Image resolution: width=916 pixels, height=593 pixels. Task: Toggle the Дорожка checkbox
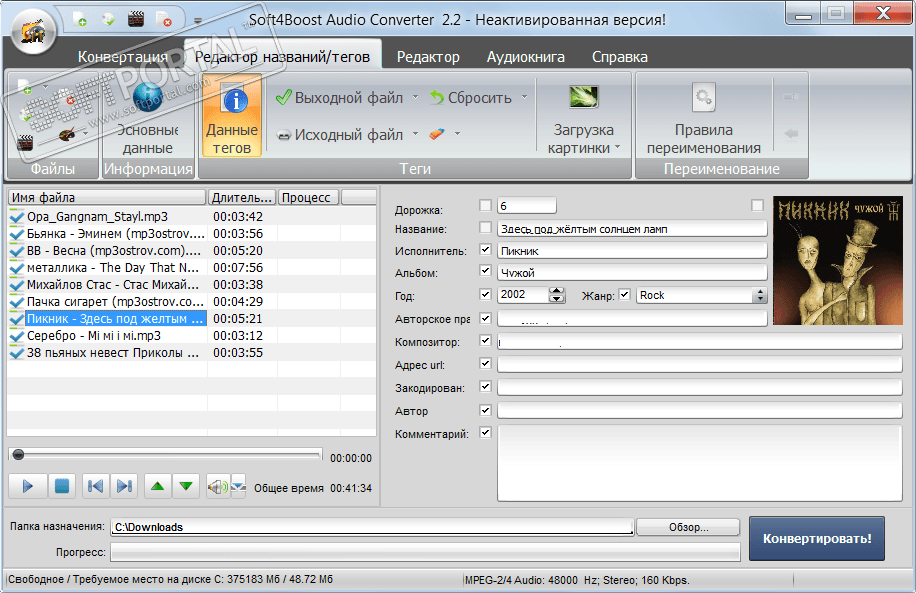pos(485,205)
